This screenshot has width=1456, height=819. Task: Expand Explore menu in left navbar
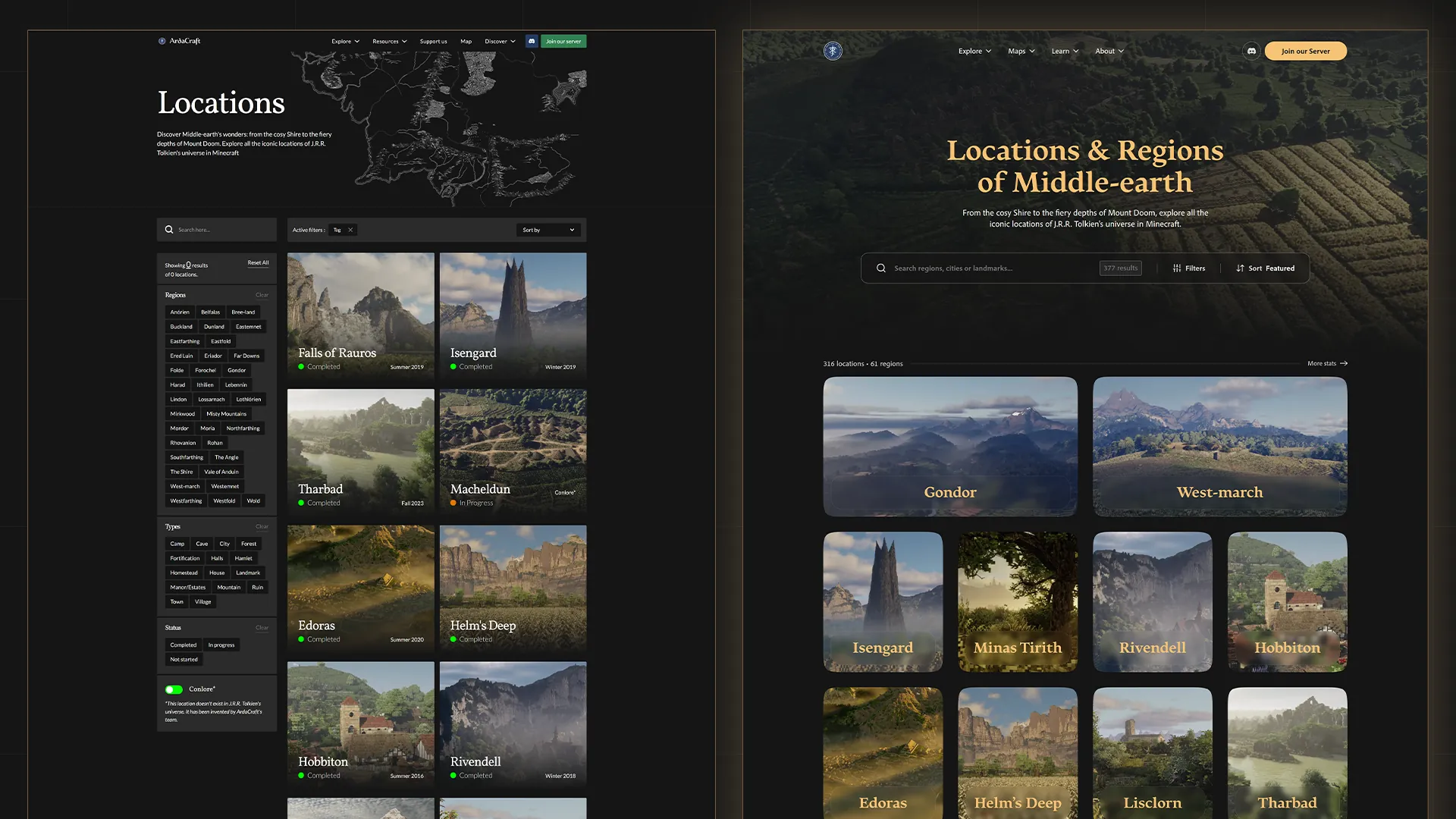345,41
